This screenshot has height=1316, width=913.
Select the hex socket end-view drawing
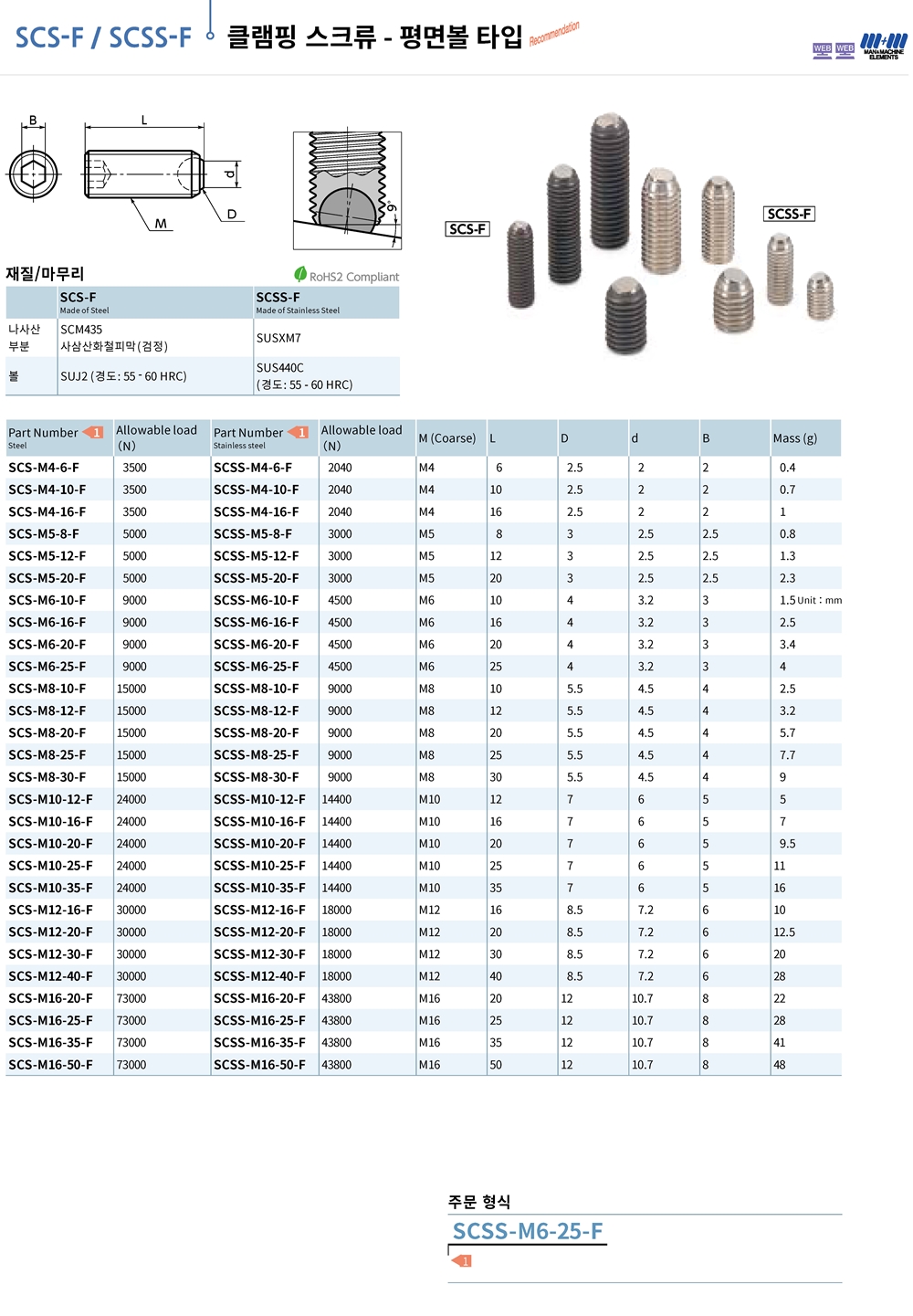pos(34,174)
